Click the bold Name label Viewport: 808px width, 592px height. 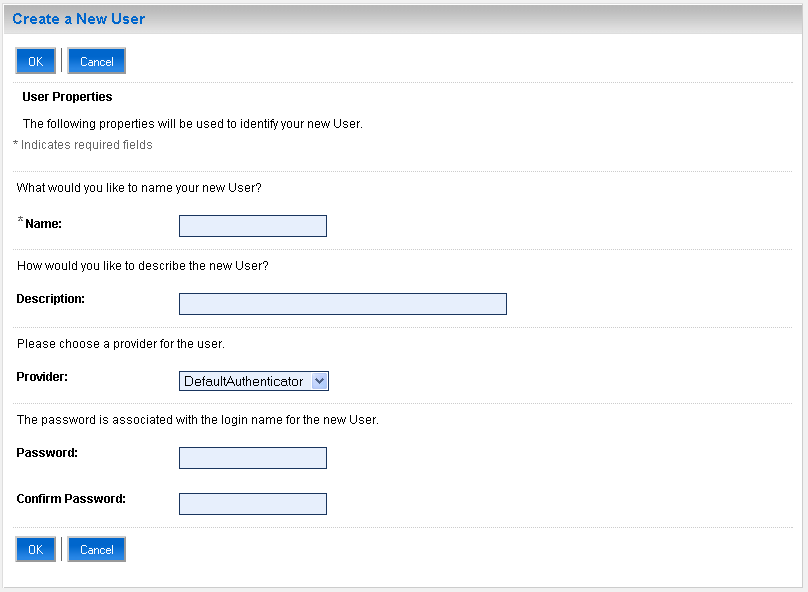point(43,224)
